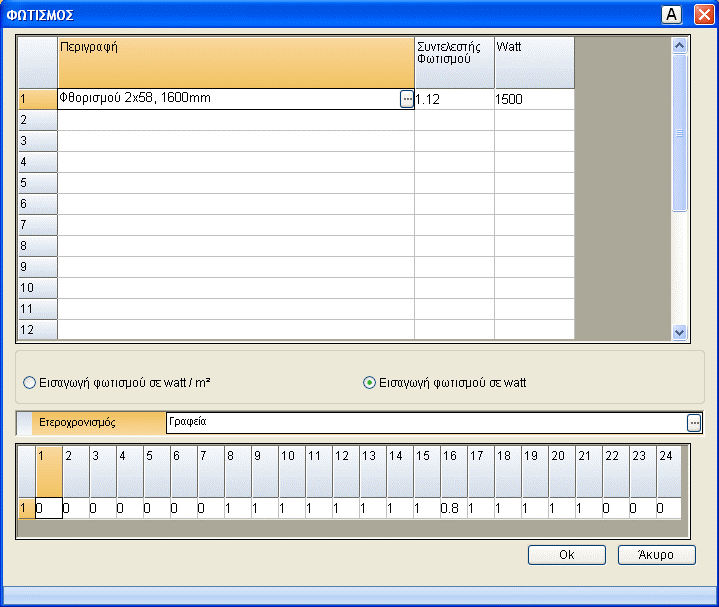Click the coefficient cell in row 10
The image size is (719, 607).
coord(454,288)
